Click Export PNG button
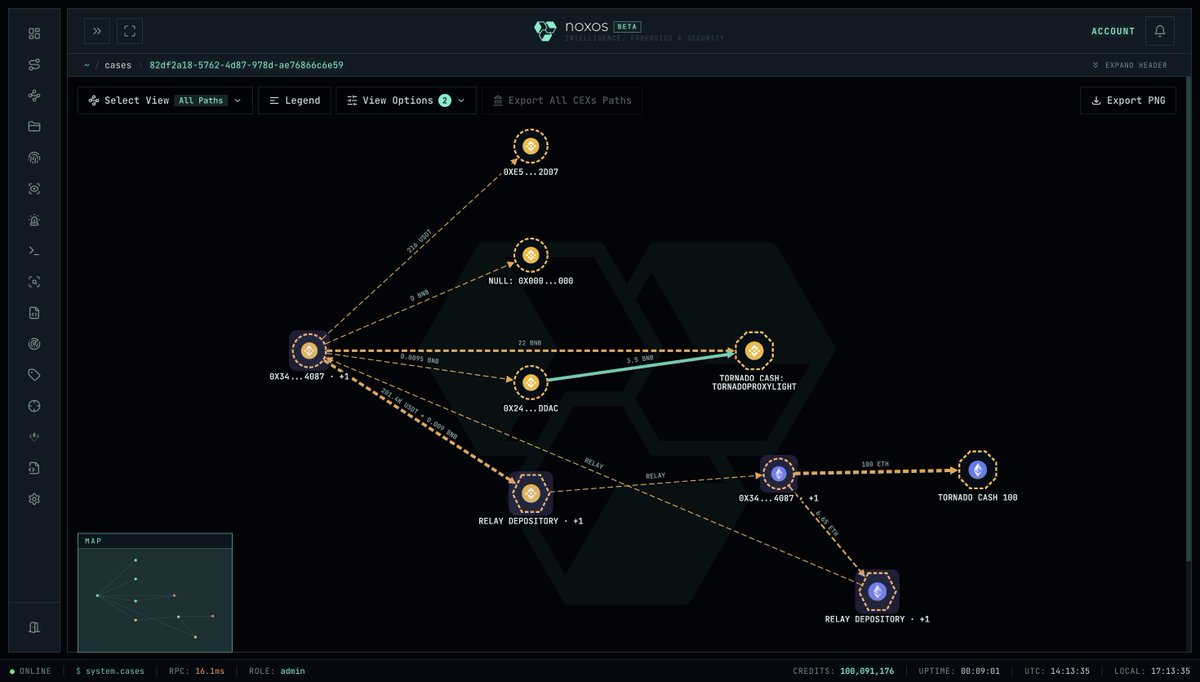Screen dimensions: 1200x682 [1127, 100]
